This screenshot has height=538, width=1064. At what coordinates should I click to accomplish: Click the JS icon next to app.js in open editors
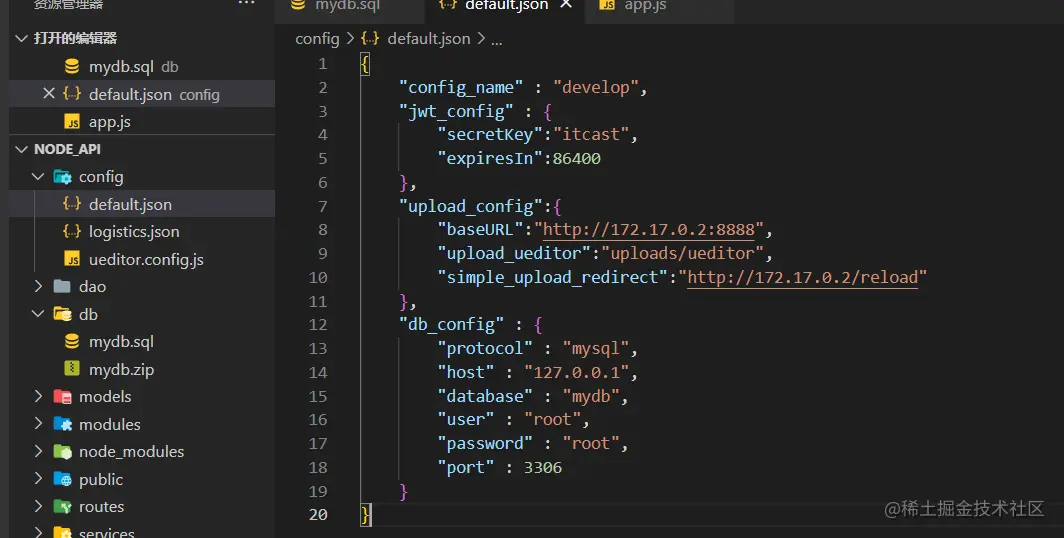click(x=72, y=121)
